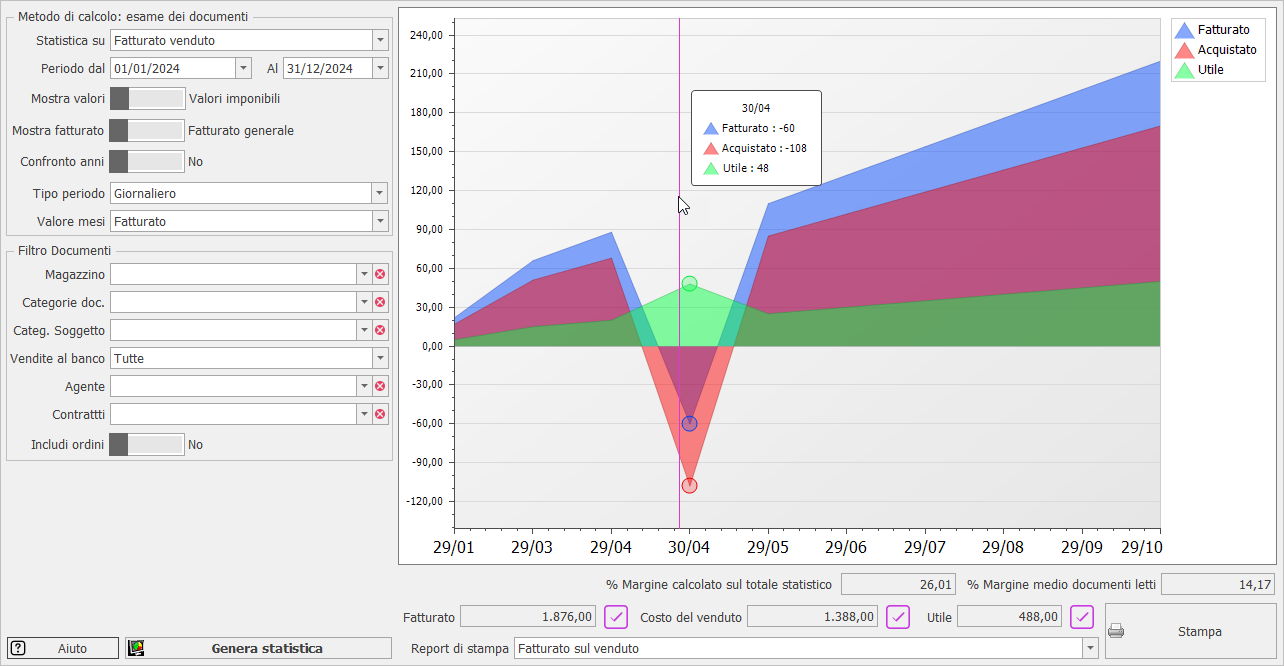Clear the Contrattti filter

(x=379, y=414)
